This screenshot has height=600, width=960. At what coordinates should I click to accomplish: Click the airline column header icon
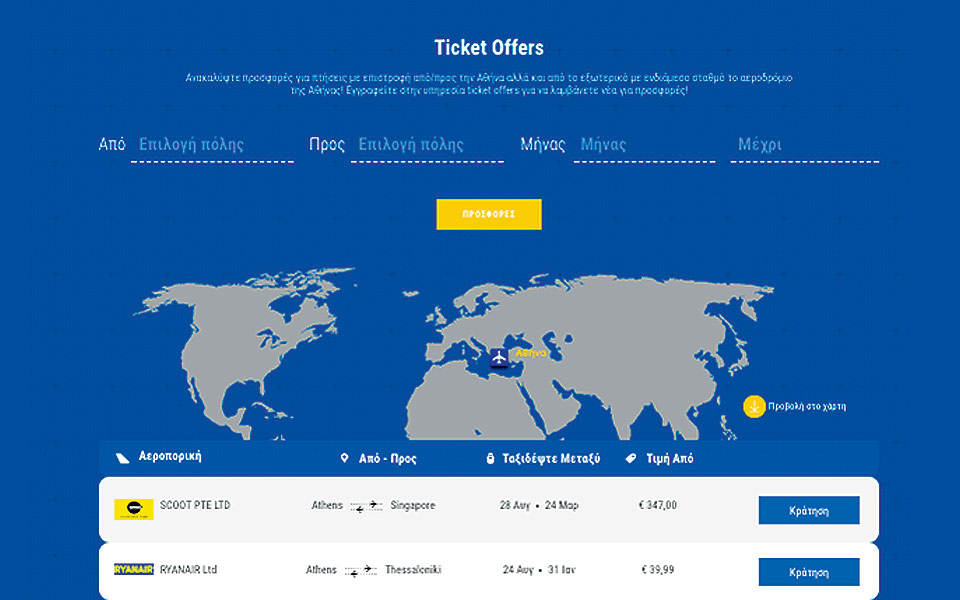click(122, 458)
